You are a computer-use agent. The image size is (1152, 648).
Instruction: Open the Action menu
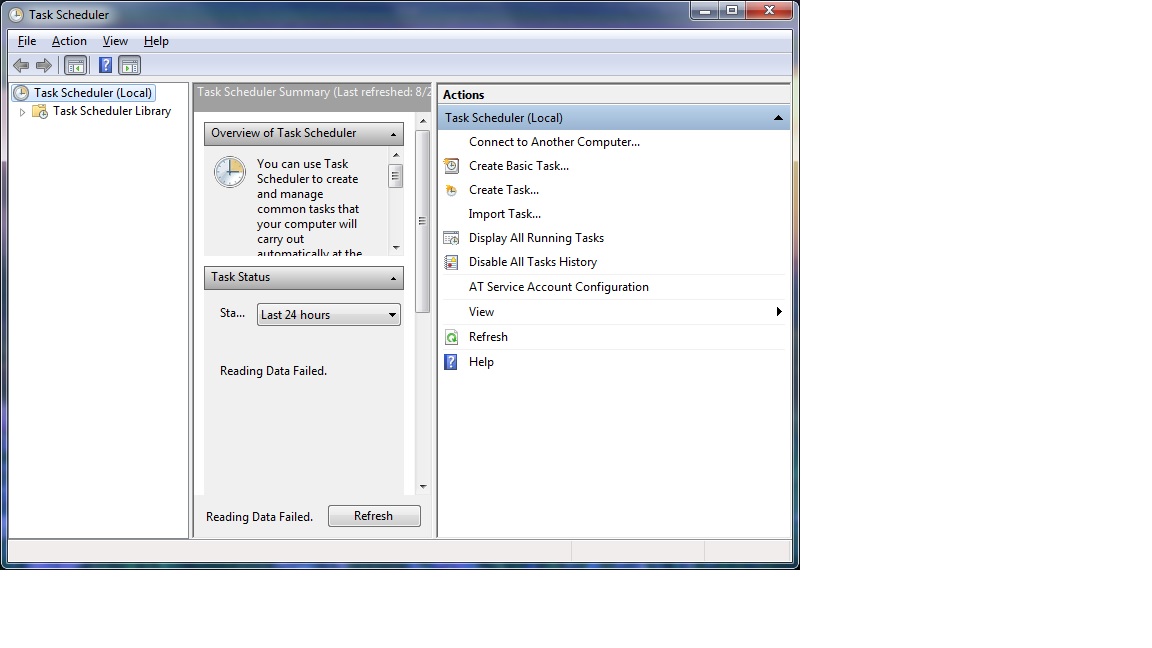point(69,41)
